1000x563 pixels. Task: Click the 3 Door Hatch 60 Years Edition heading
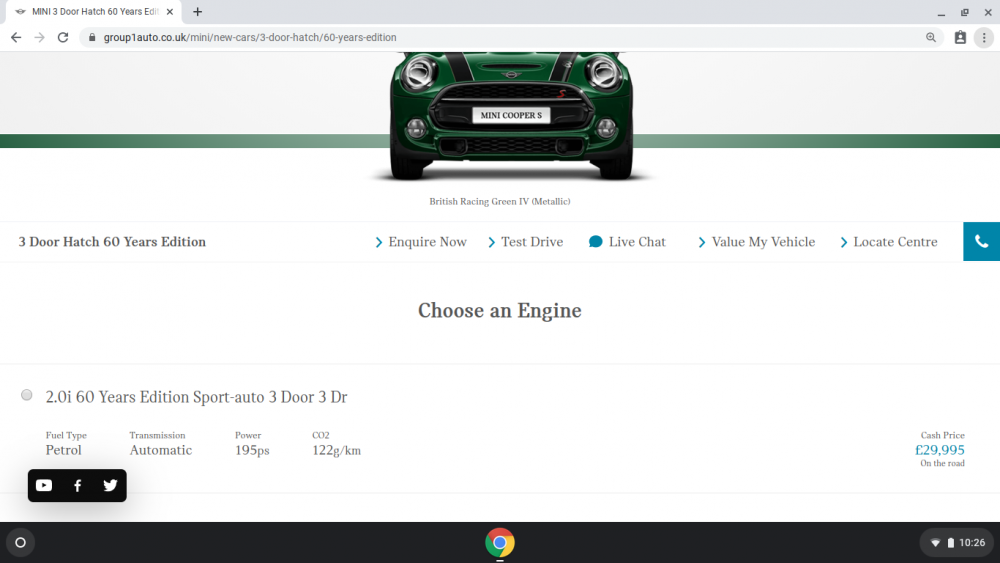[x=112, y=242]
